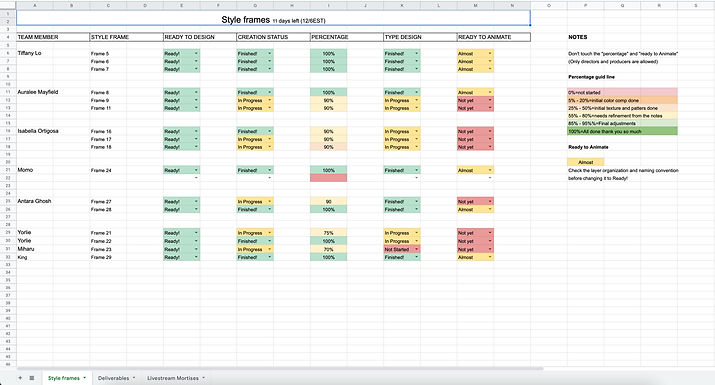Select all cells using the corner box

coord(8,5)
